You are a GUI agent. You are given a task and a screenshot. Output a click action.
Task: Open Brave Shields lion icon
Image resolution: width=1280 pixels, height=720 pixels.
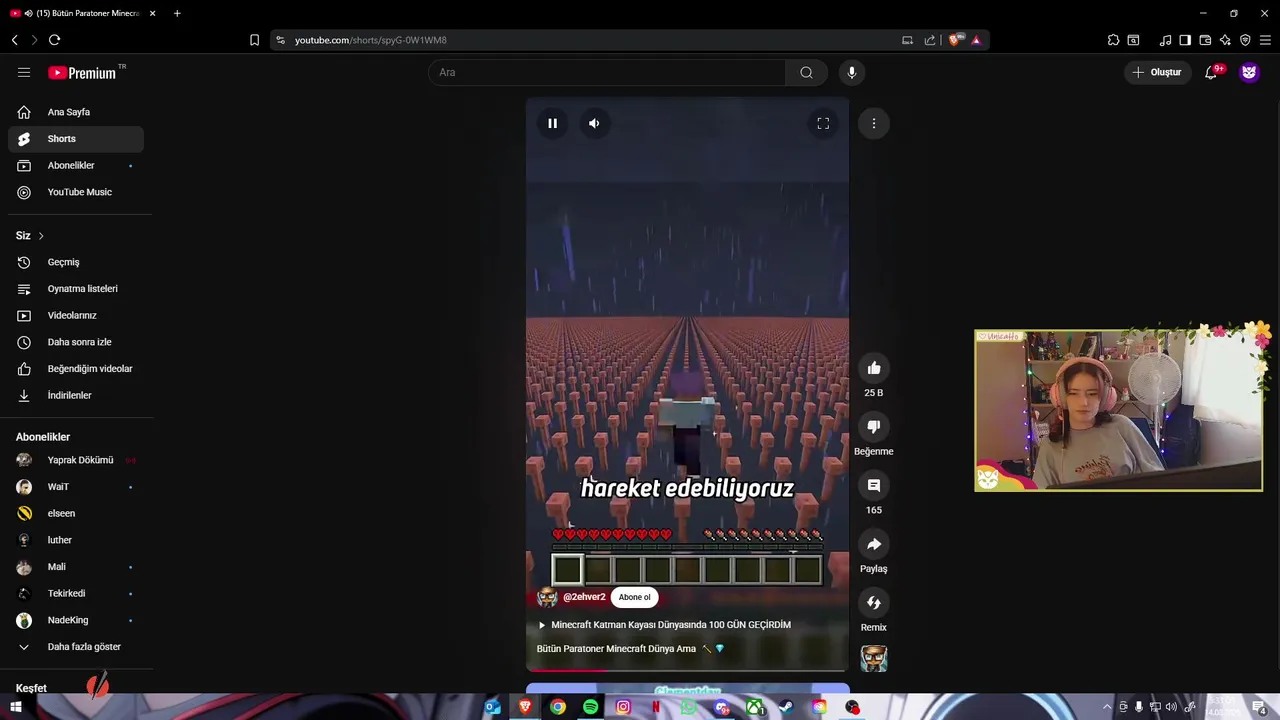956,40
